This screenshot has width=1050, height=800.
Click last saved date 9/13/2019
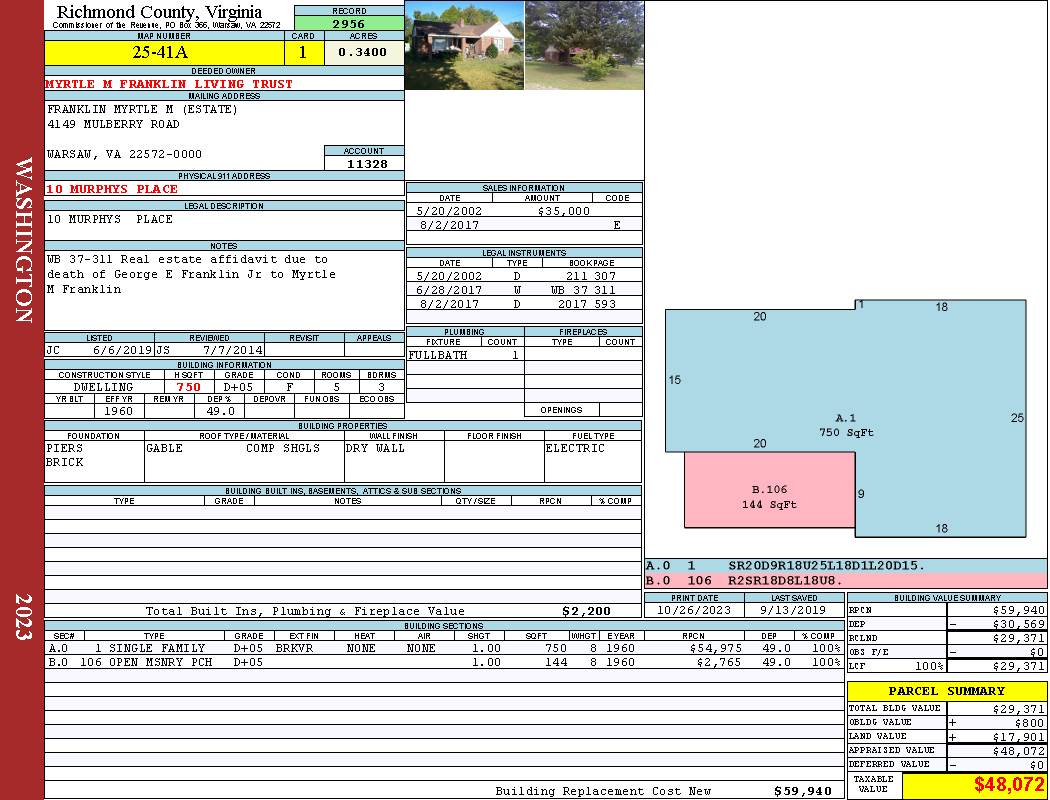coord(793,610)
